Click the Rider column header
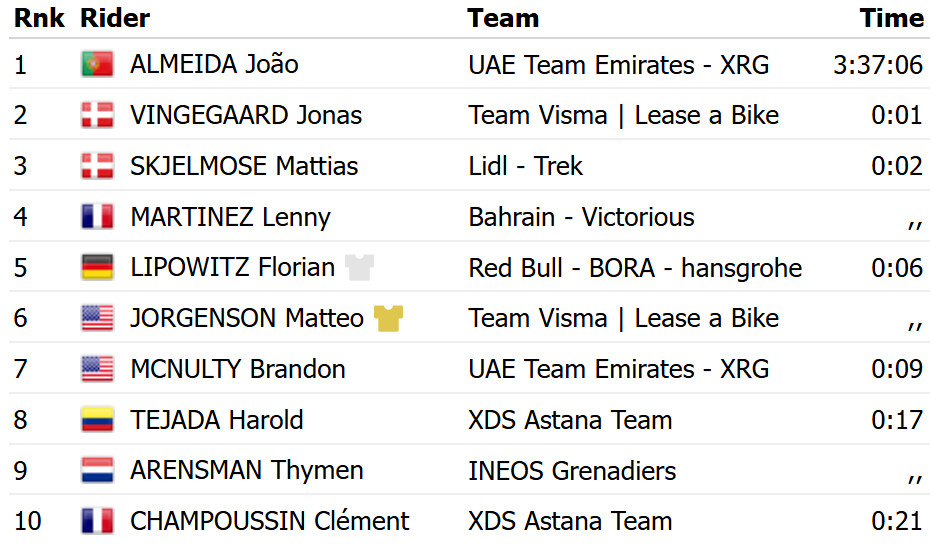 [x=115, y=18]
